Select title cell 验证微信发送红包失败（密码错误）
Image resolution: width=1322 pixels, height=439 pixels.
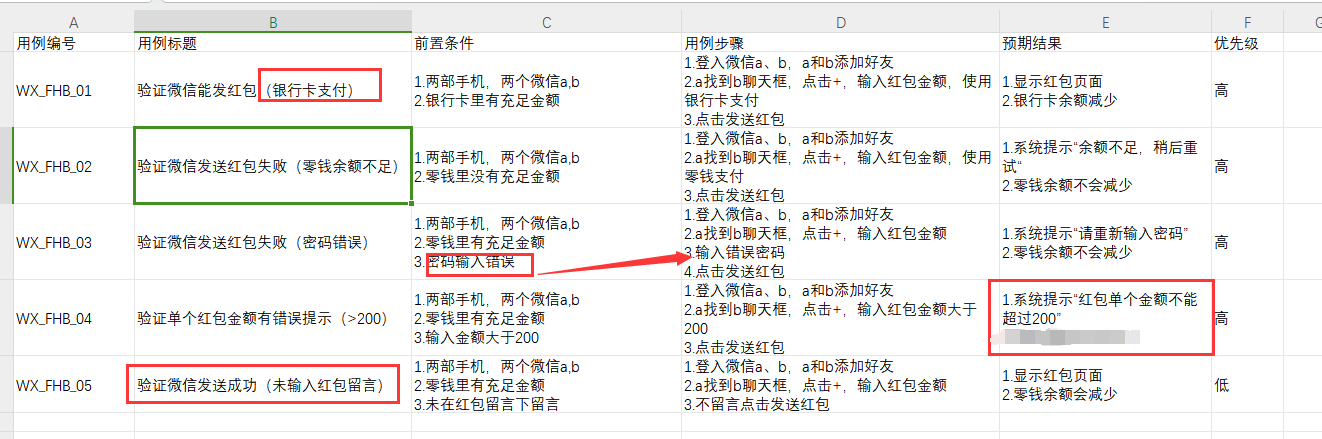[x=273, y=242]
